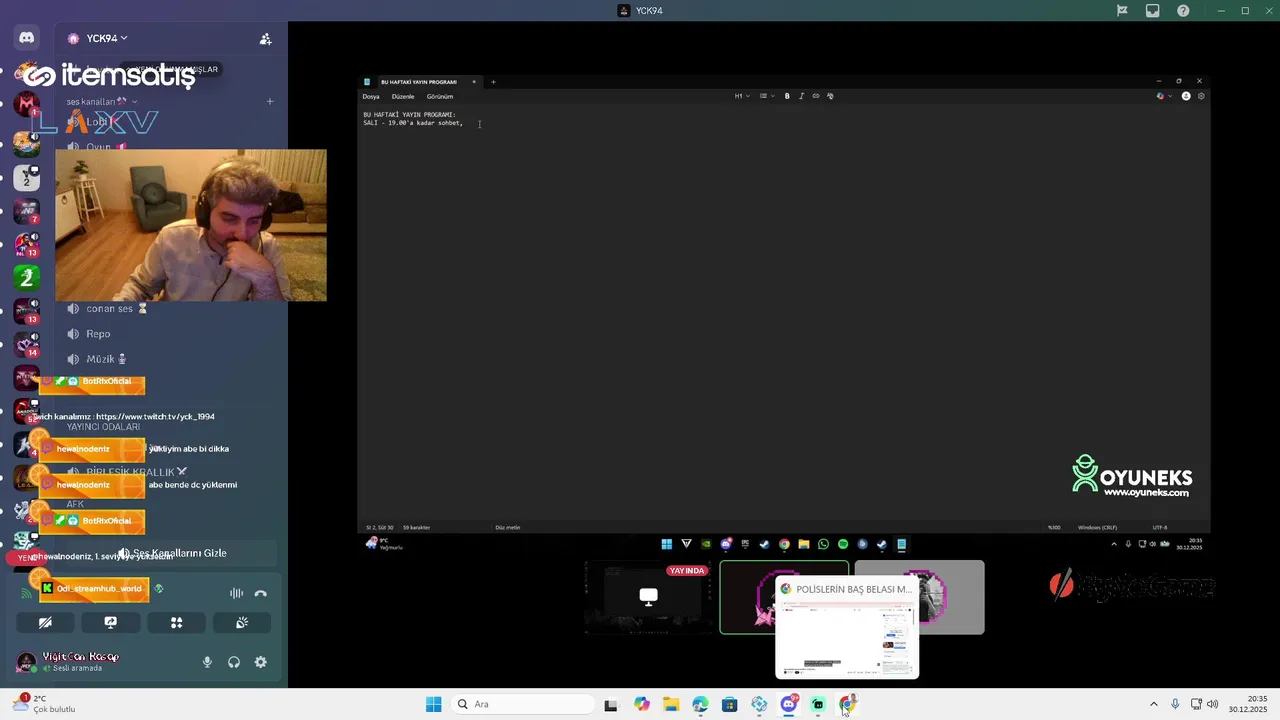This screenshot has height=720, width=1280.
Task: Open the Copilot dropdown in Notepad
Action: point(1164,96)
